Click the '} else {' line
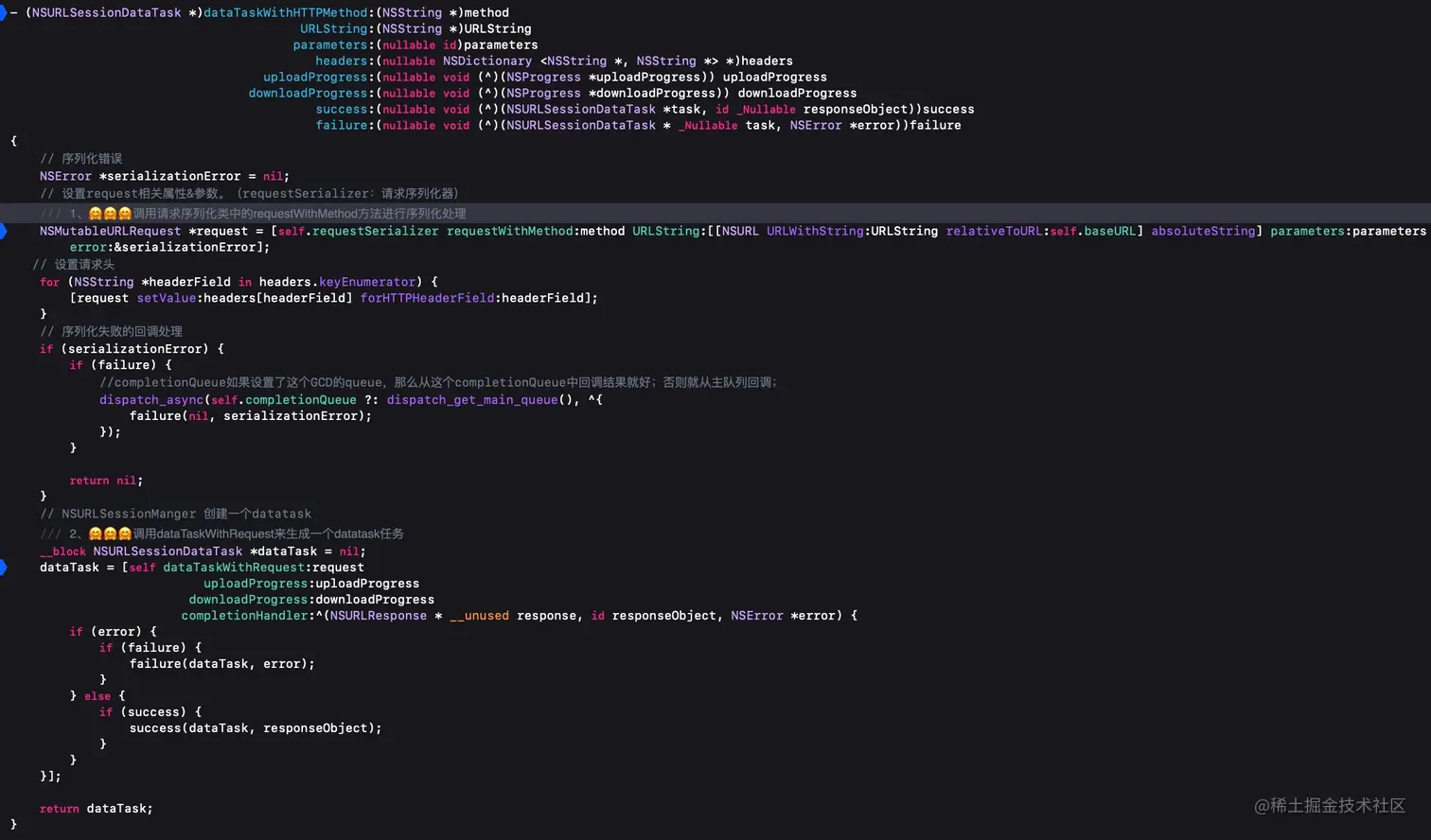The image size is (1431, 840). click(97, 696)
